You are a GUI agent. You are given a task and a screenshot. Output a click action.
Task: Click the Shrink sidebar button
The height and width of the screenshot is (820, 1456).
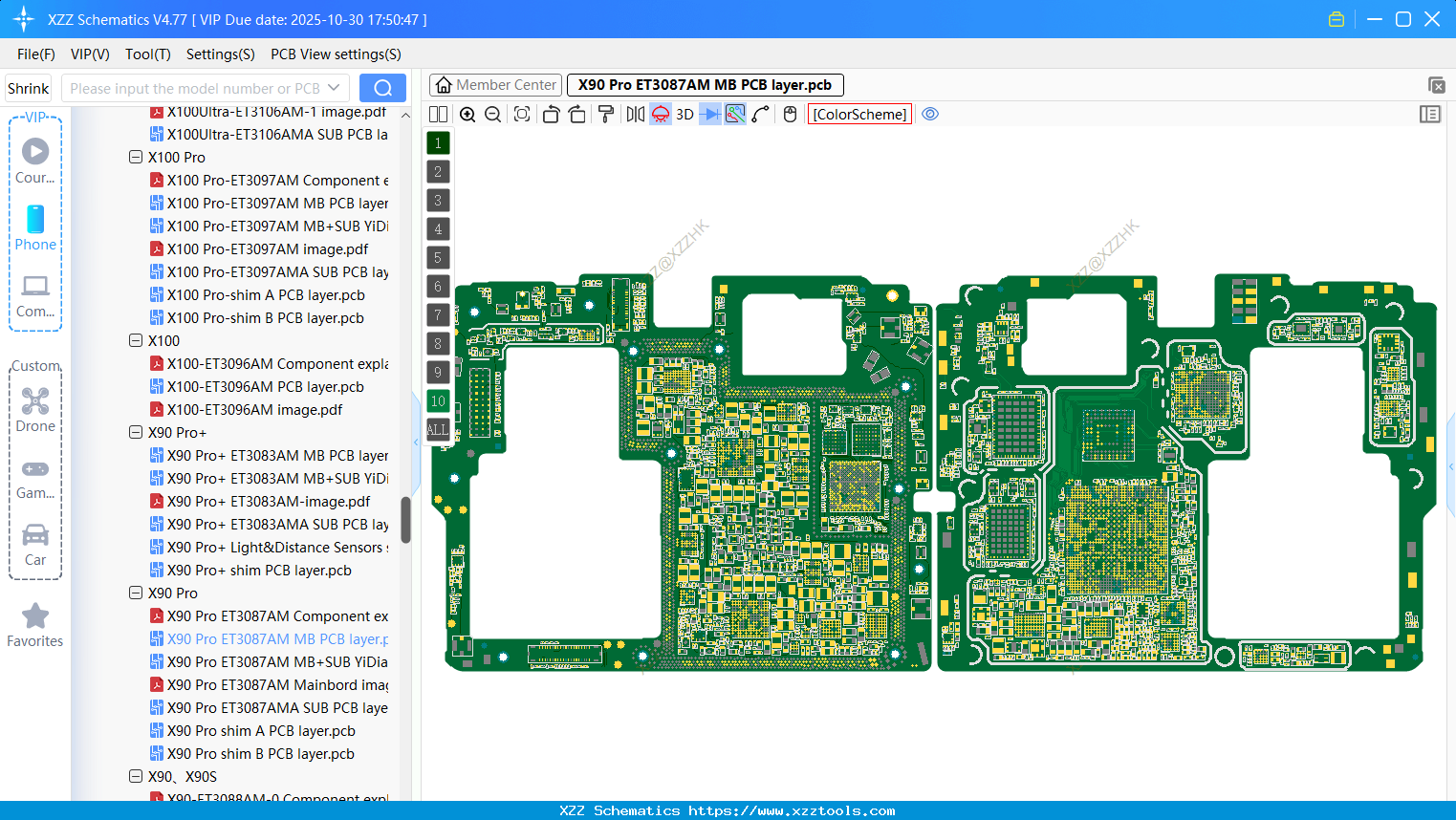click(x=27, y=87)
